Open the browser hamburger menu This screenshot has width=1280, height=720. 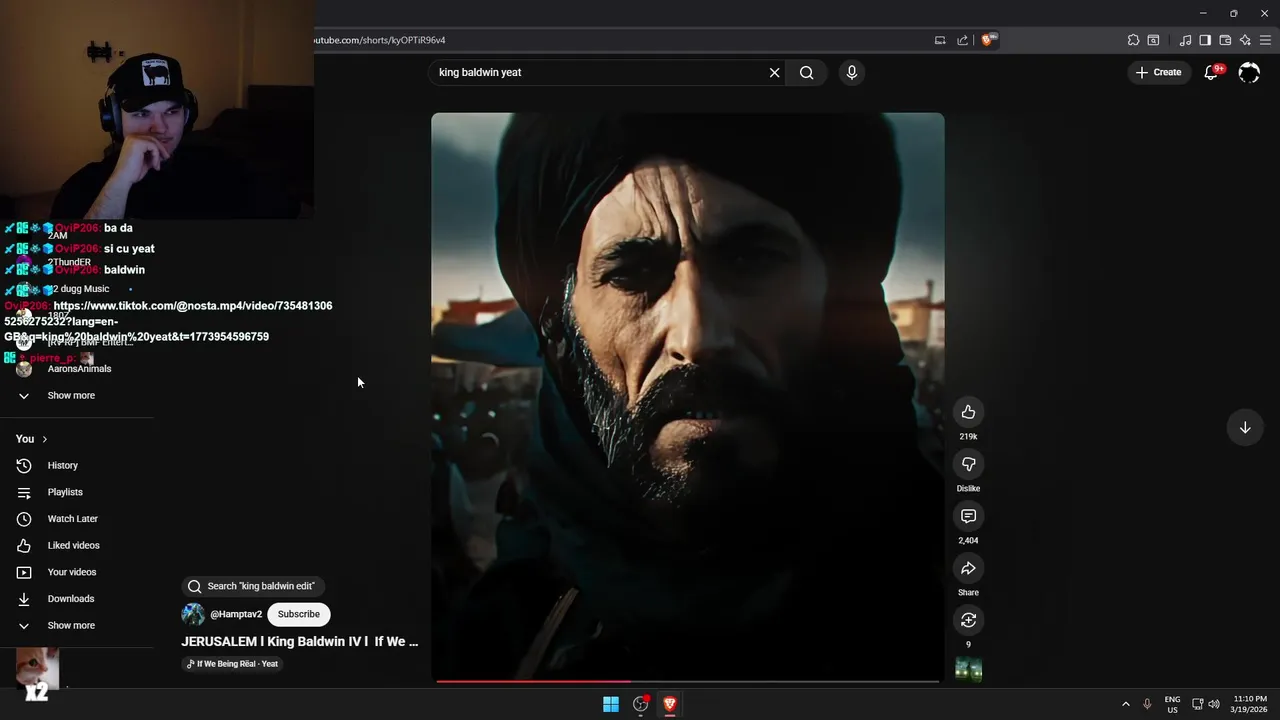tap(1264, 40)
